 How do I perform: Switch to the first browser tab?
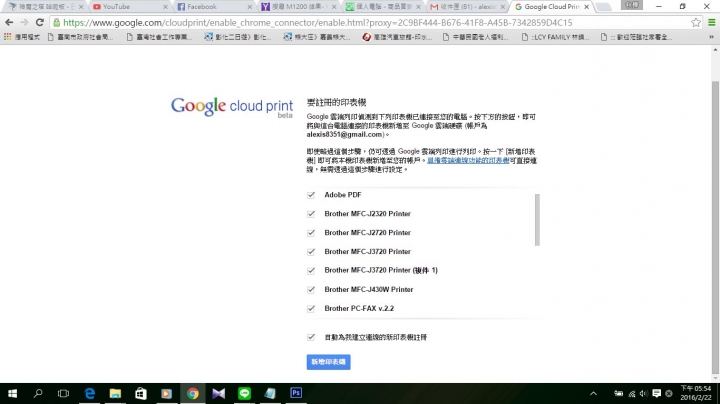[x=45, y=7]
